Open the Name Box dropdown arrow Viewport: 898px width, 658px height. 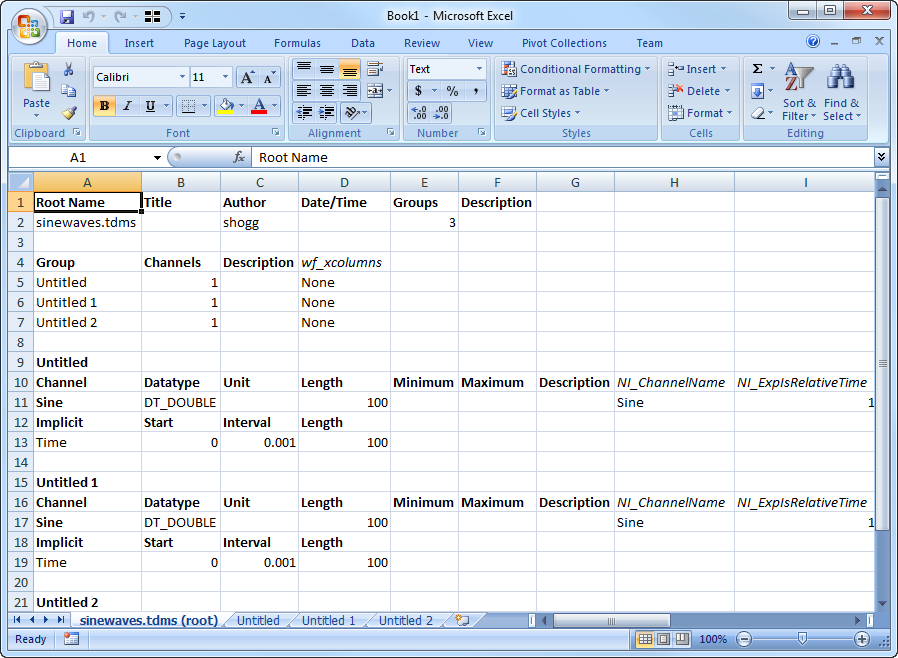[157, 158]
